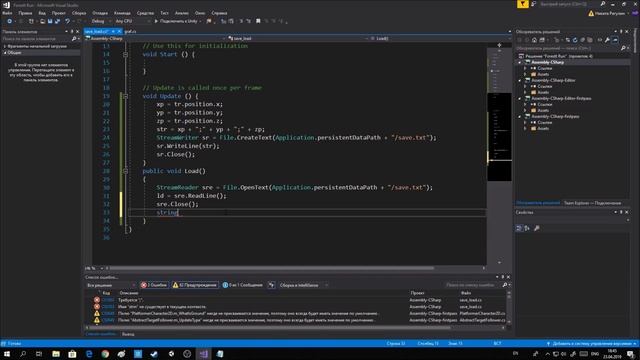The image size is (640, 360).
Task: Click the Undo arrow in main toolbar
Action: (x=67, y=21)
